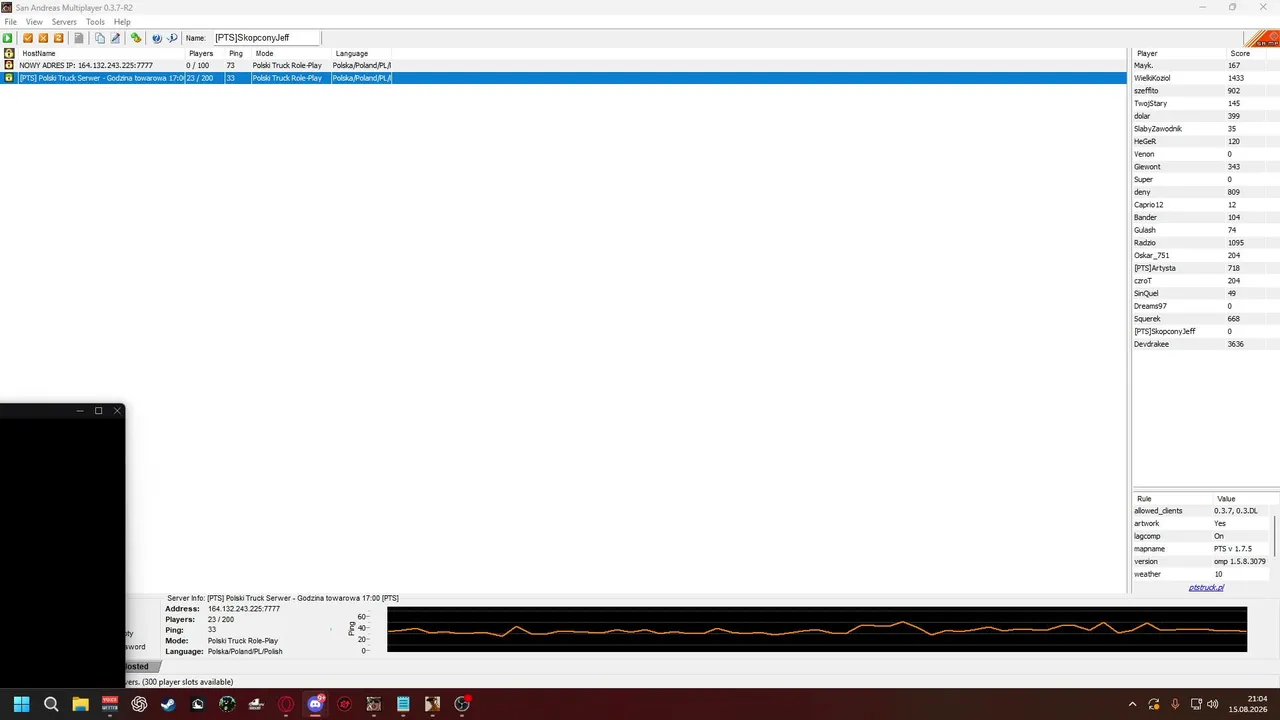Image resolution: width=1280 pixels, height=720 pixels.
Task: Select player szeffito in the list
Action: pos(1205,91)
